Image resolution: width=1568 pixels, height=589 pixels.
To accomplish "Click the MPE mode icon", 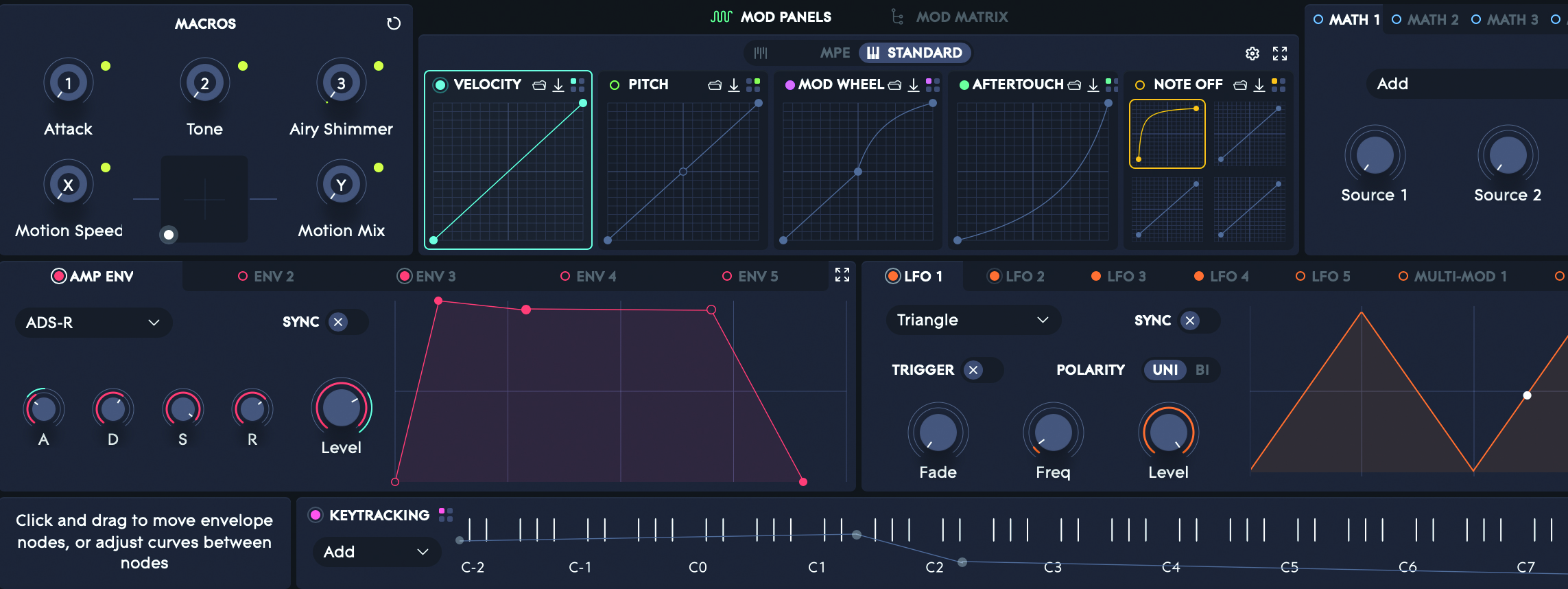I will pyautogui.click(x=761, y=53).
